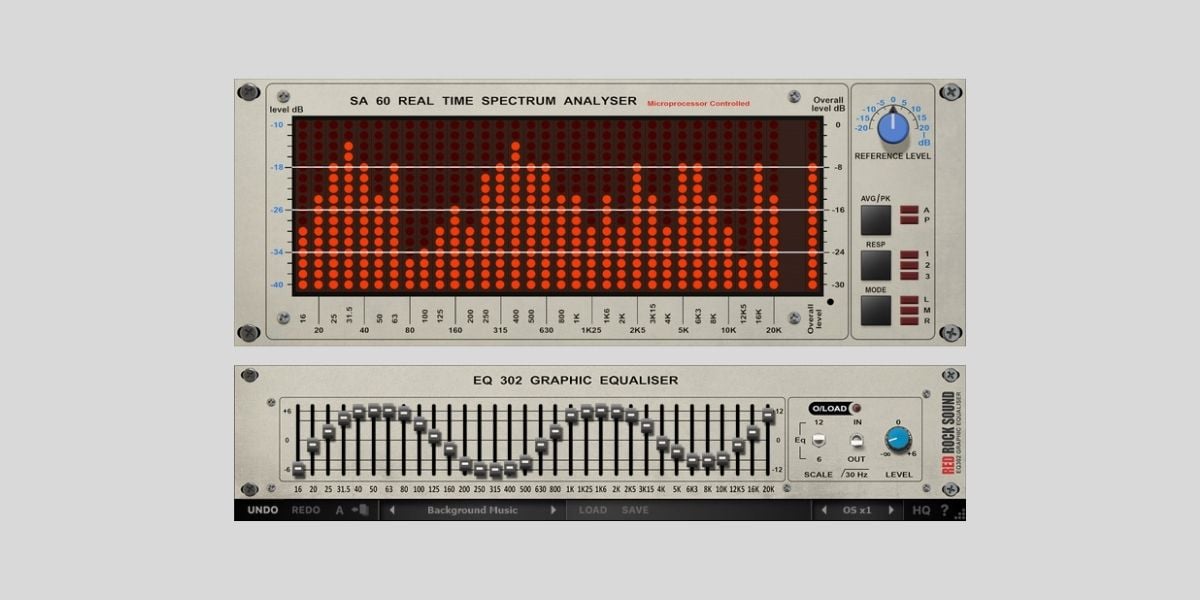1200x600 pixels.
Task: Select the 4K band fader on the equaliser
Action: [662, 443]
